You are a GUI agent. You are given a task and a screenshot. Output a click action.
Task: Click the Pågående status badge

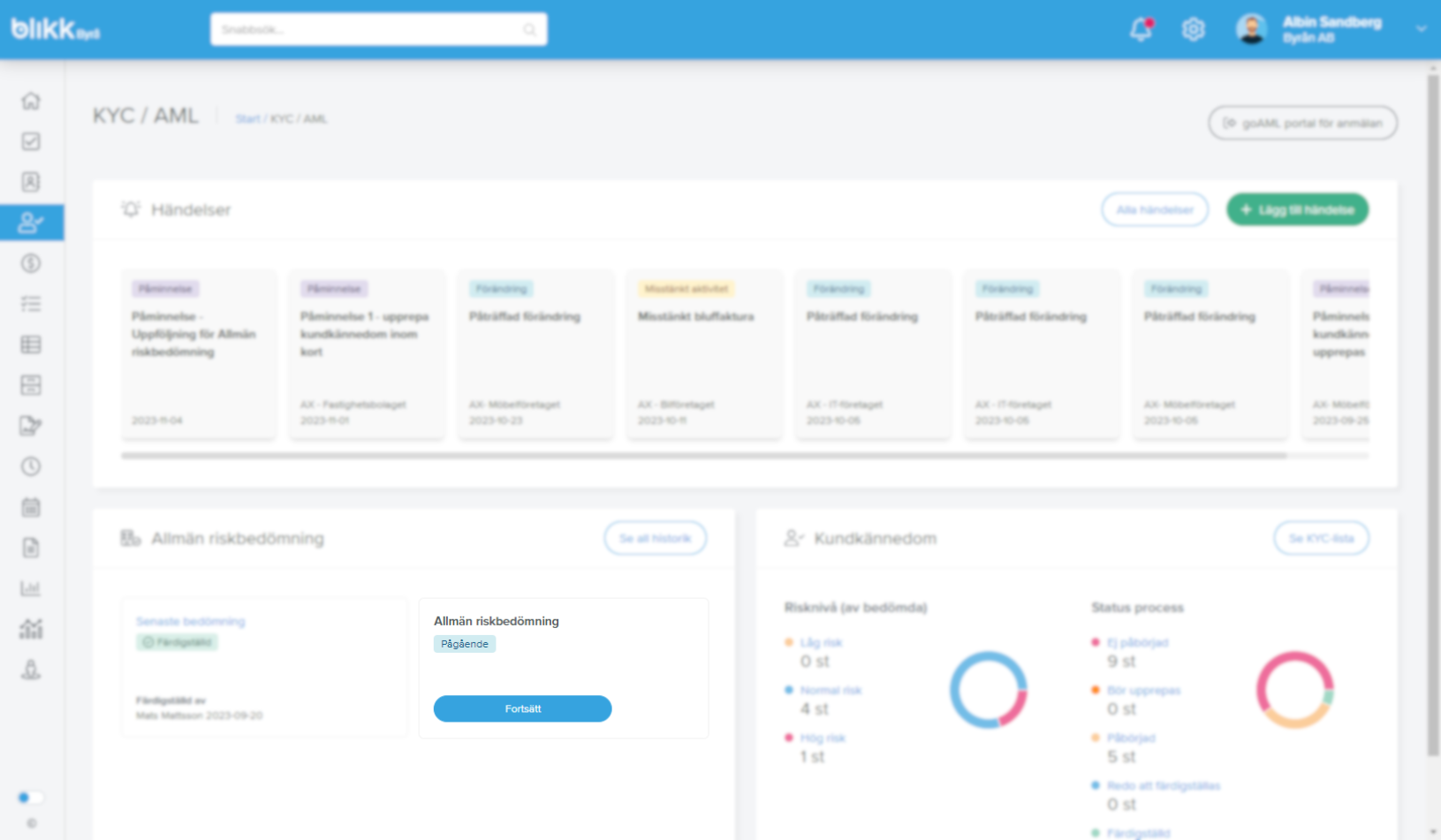(465, 644)
